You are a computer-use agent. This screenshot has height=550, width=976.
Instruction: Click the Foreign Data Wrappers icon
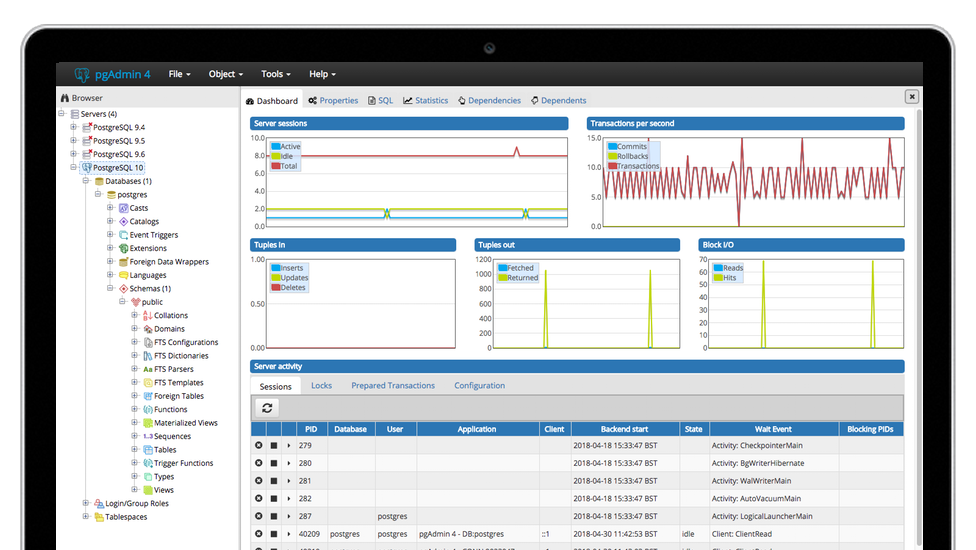[123, 262]
